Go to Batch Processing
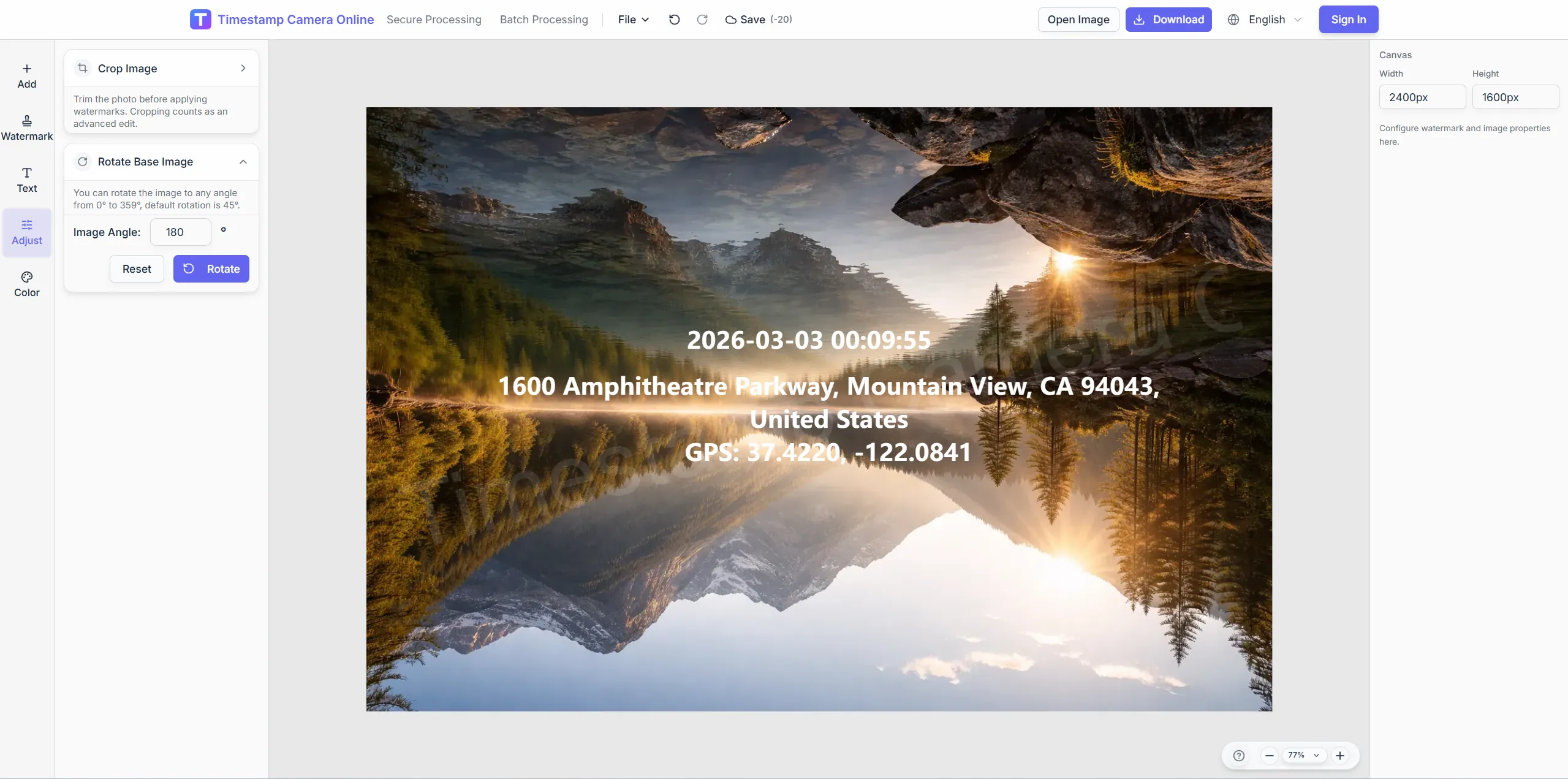 pyautogui.click(x=543, y=20)
